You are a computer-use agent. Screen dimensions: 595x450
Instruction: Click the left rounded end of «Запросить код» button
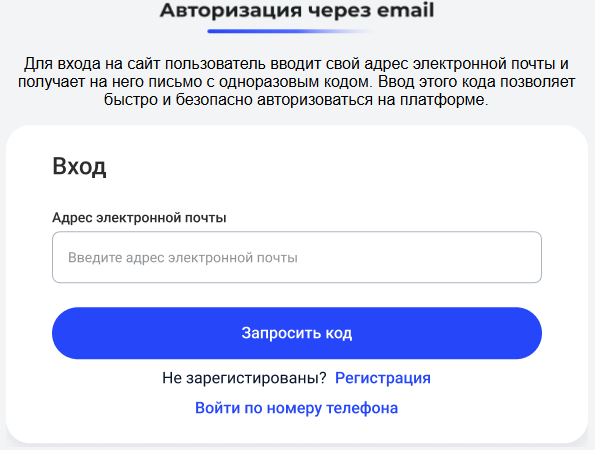tap(66, 333)
